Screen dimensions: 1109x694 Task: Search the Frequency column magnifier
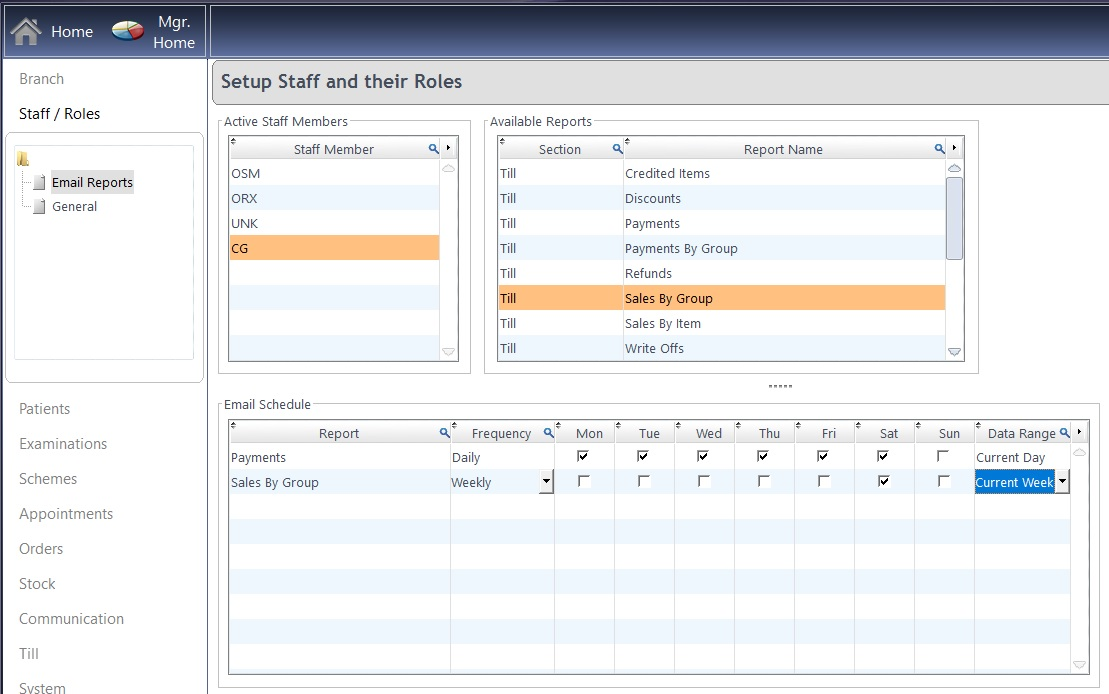(x=548, y=432)
